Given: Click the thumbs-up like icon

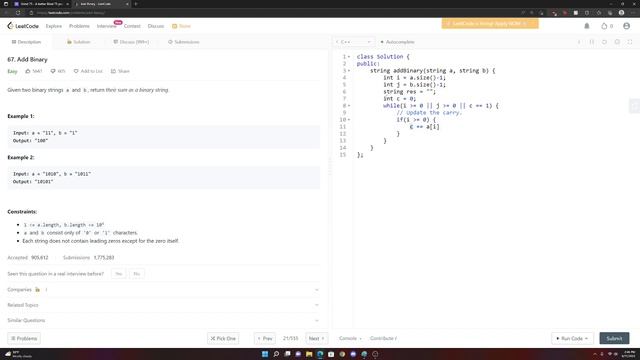Looking at the screenshot, I should click(28, 71).
